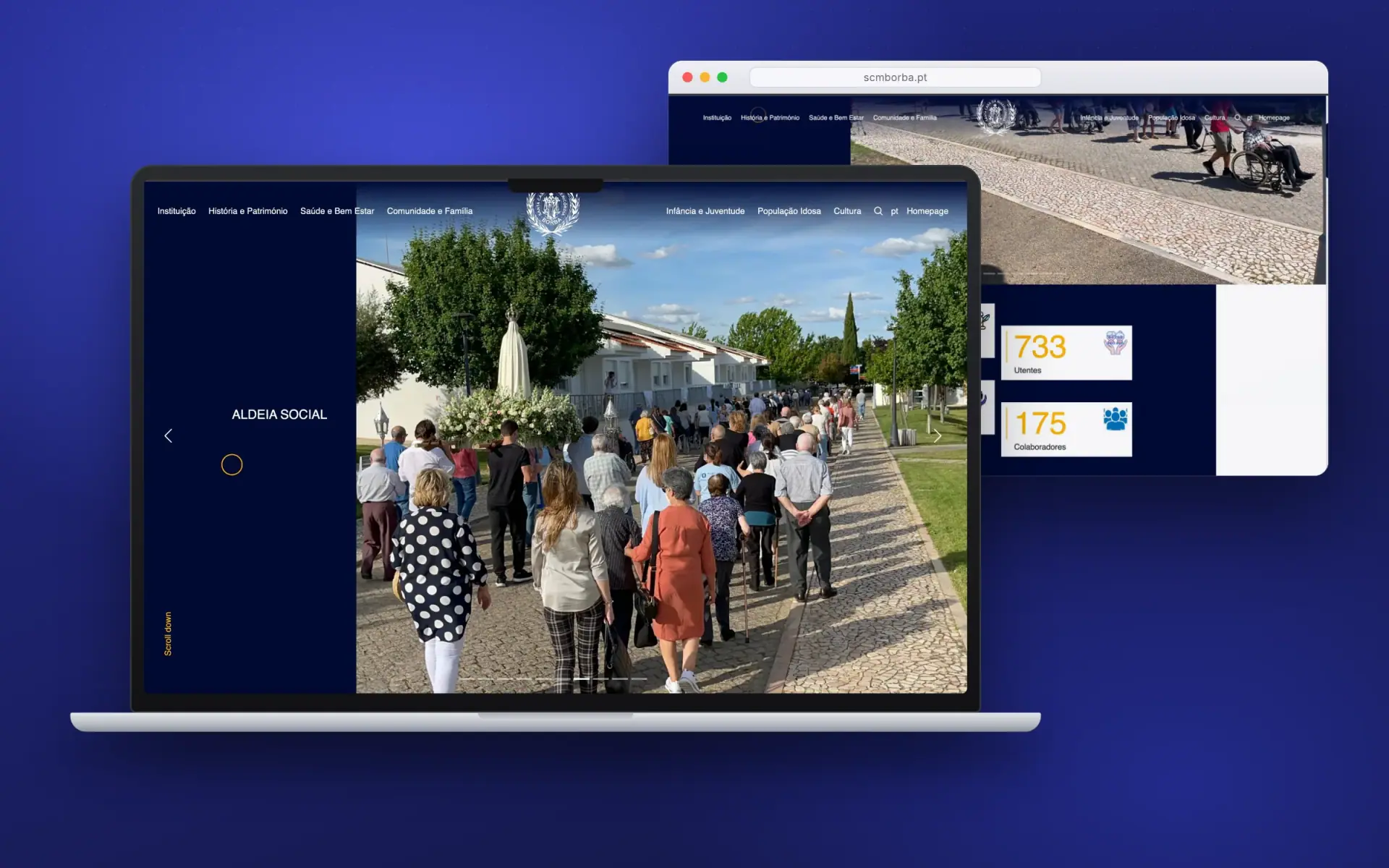Click the yellow circle below ALDEIA SOCIAL

[x=231, y=464]
